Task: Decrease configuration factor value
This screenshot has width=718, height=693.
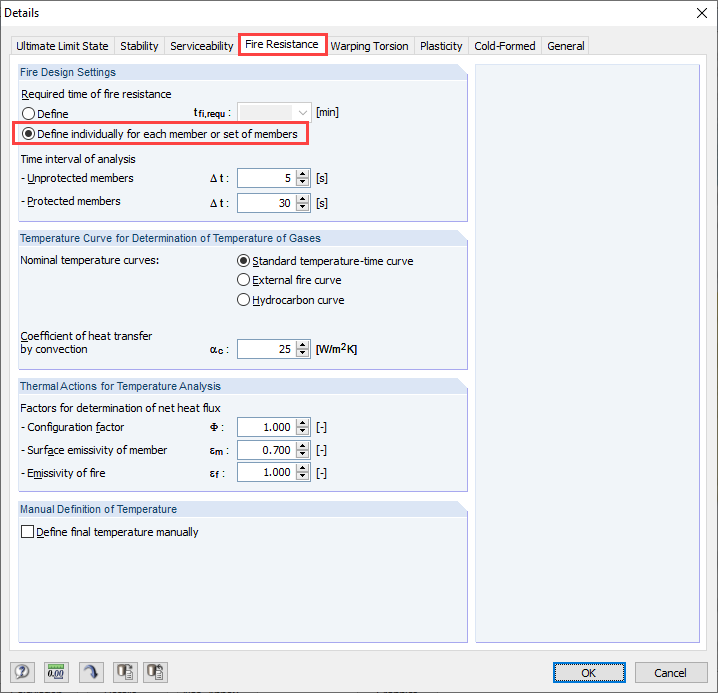Action: (x=302, y=431)
